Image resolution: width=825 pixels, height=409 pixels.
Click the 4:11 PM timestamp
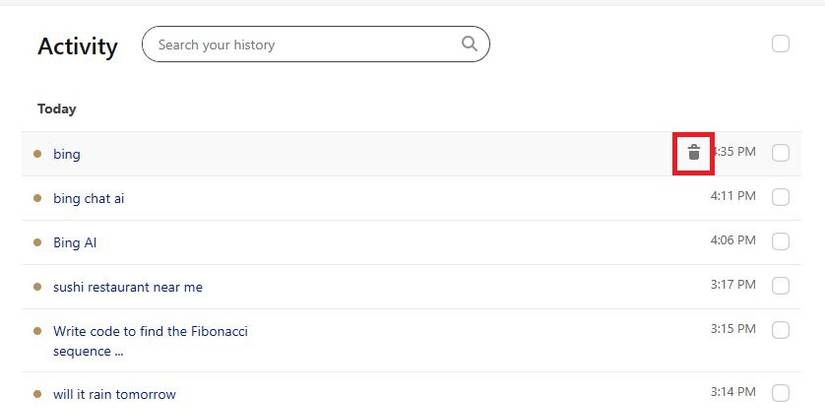pyautogui.click(x=733, y=197)
